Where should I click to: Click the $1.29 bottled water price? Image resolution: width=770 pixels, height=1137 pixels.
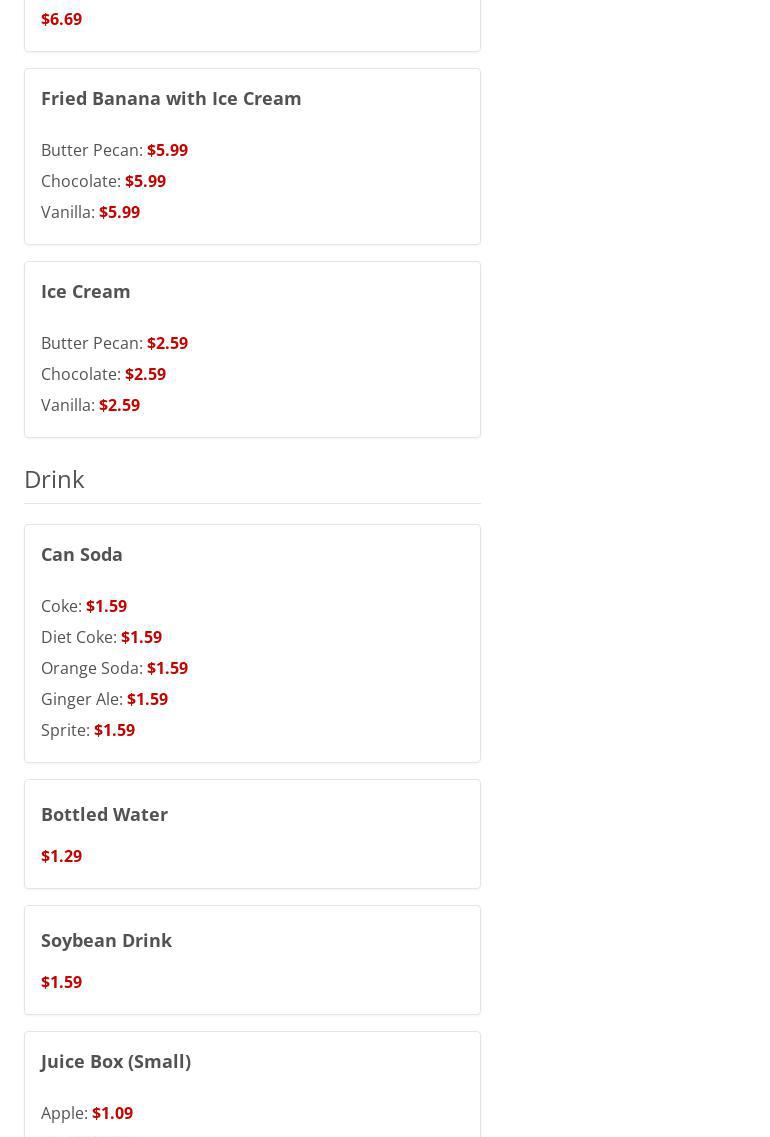coord(61,856)
